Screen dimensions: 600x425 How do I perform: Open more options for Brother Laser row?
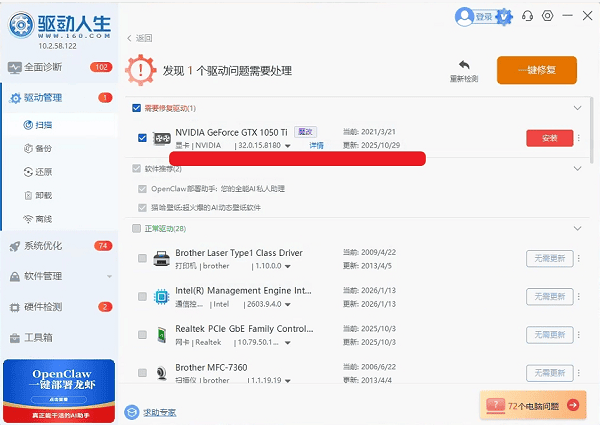pyautogui.click(x=579, y=259)
